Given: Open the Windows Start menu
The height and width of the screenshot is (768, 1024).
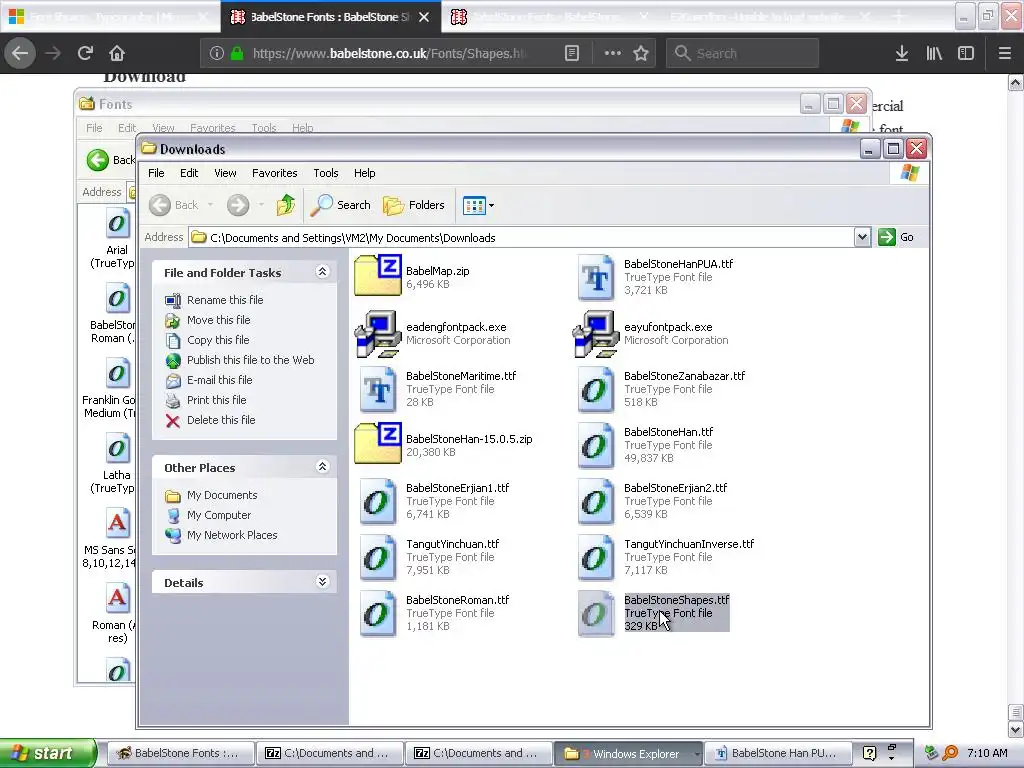Looking at the screenshot, I should [x=47, y=753].
